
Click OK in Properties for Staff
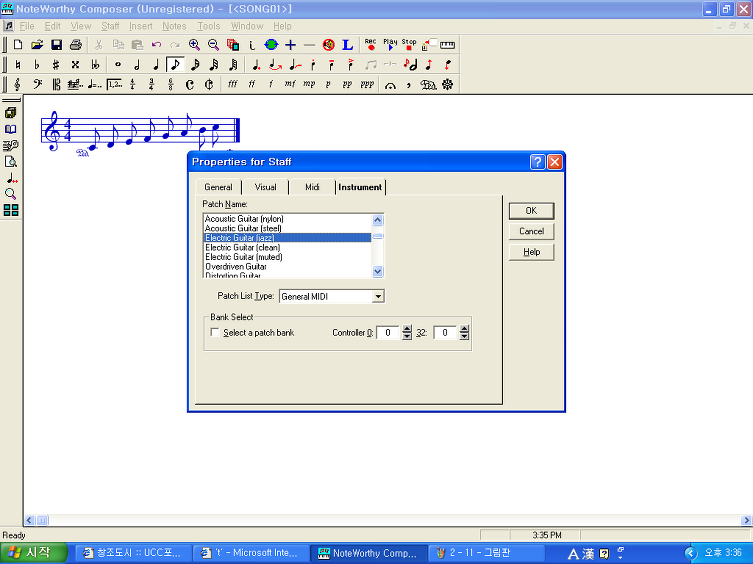(x=531, y=211)
